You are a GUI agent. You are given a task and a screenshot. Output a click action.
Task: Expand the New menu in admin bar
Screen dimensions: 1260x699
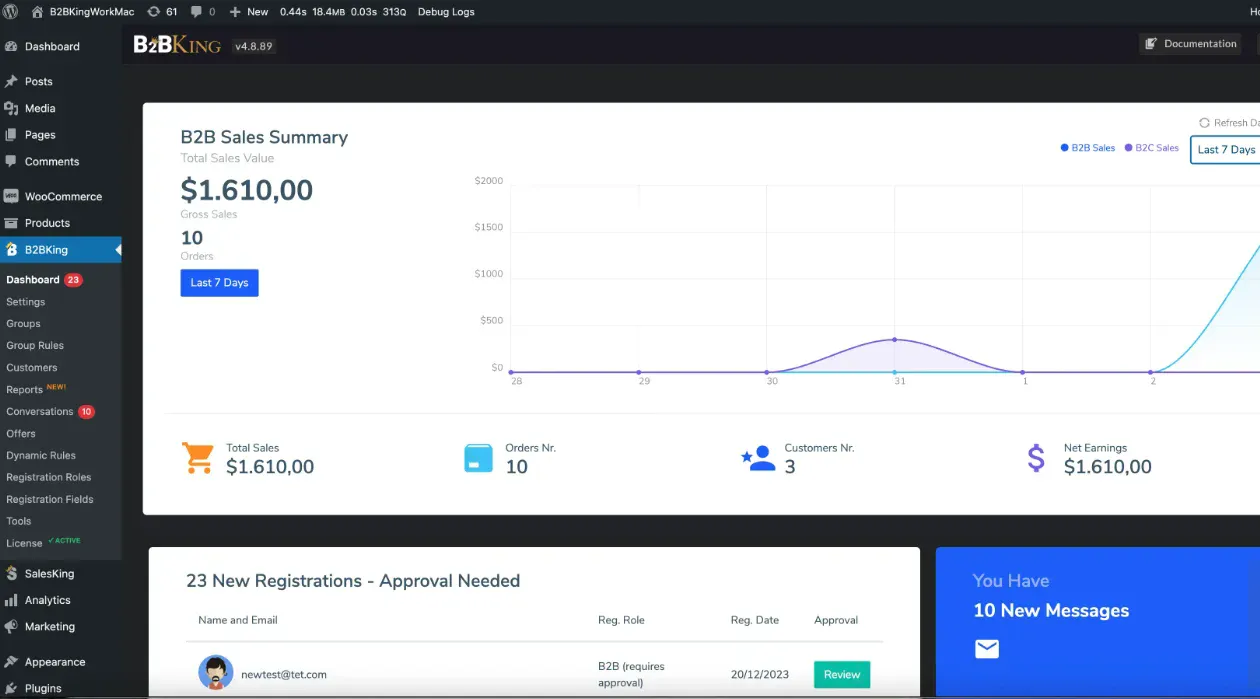(x=249, y=12)
